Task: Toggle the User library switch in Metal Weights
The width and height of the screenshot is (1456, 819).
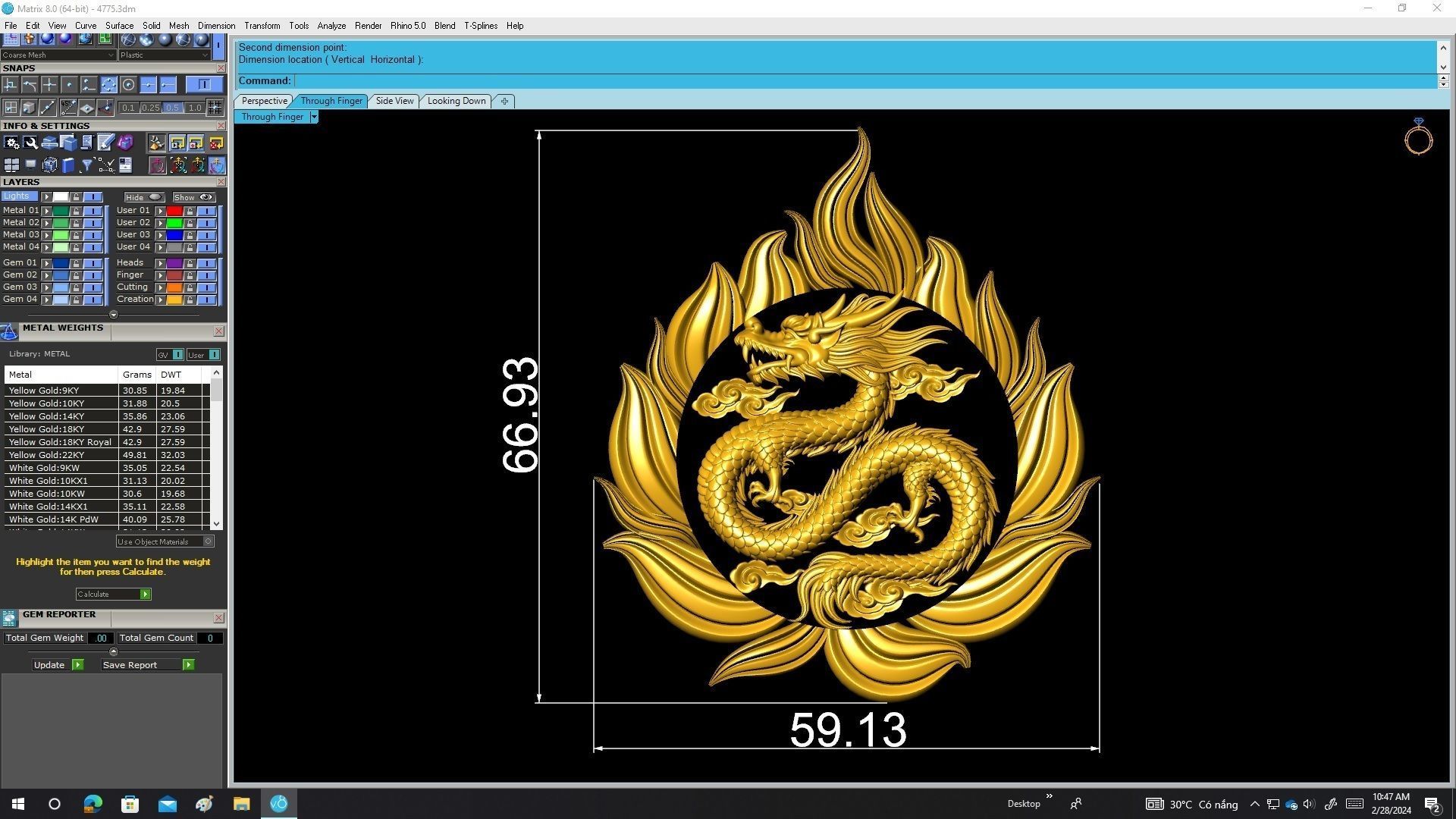Action: click(x=215, y=355)
